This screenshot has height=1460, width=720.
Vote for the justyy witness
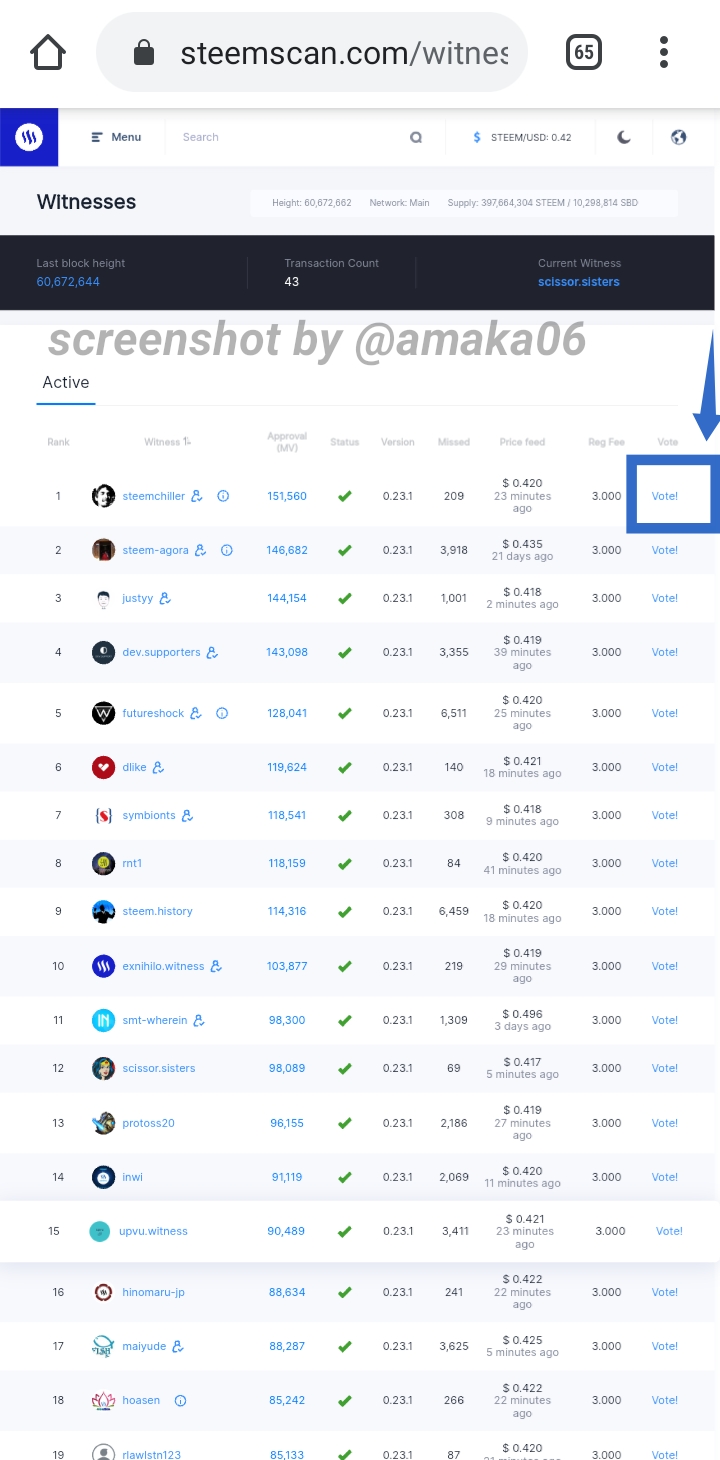click(x=665, y=598)
